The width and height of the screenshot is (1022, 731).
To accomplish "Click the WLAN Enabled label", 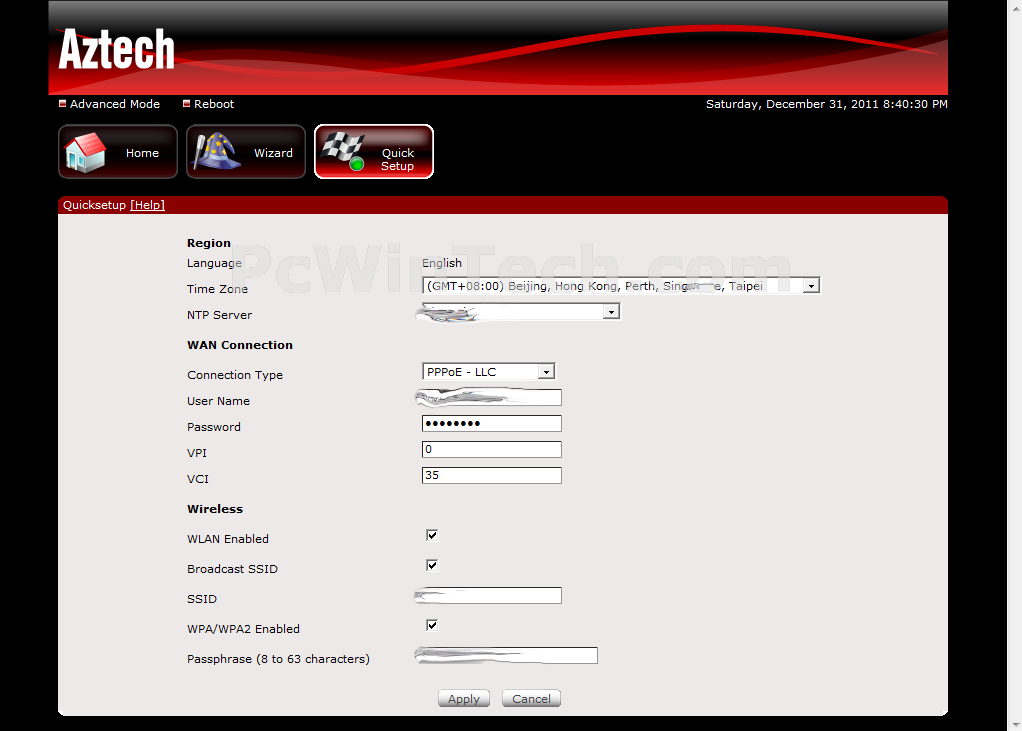I will tap(227, 539).
